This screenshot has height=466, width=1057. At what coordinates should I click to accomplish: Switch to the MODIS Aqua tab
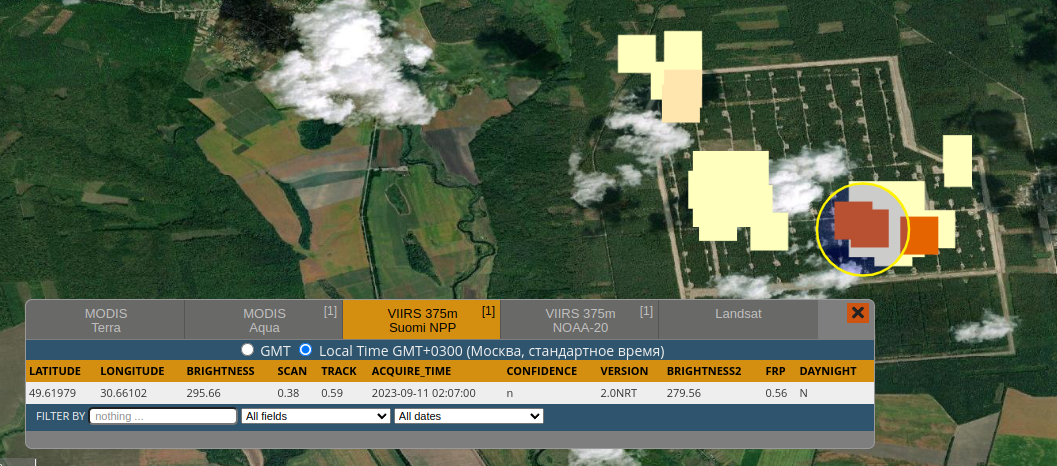pos(264,320)
